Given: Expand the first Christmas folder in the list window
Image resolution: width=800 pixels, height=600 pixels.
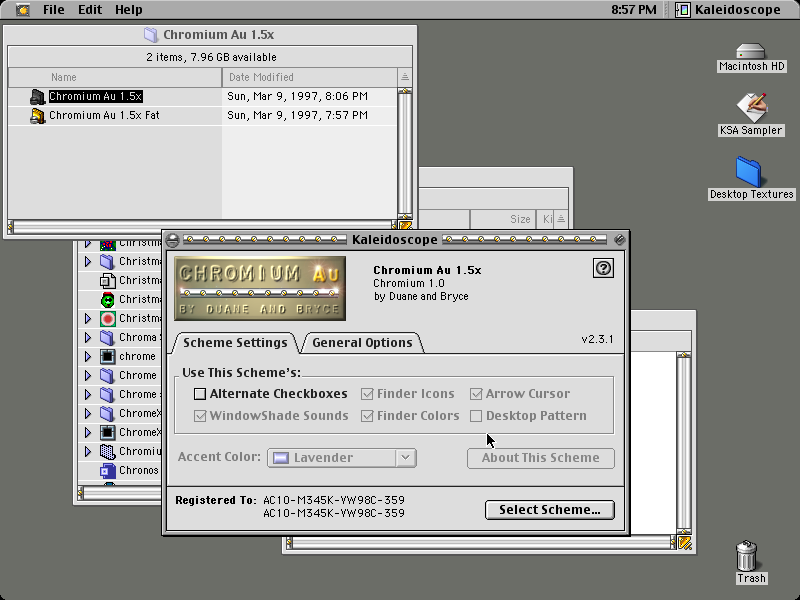Looking at the screenshot, I should pos(88,262).
